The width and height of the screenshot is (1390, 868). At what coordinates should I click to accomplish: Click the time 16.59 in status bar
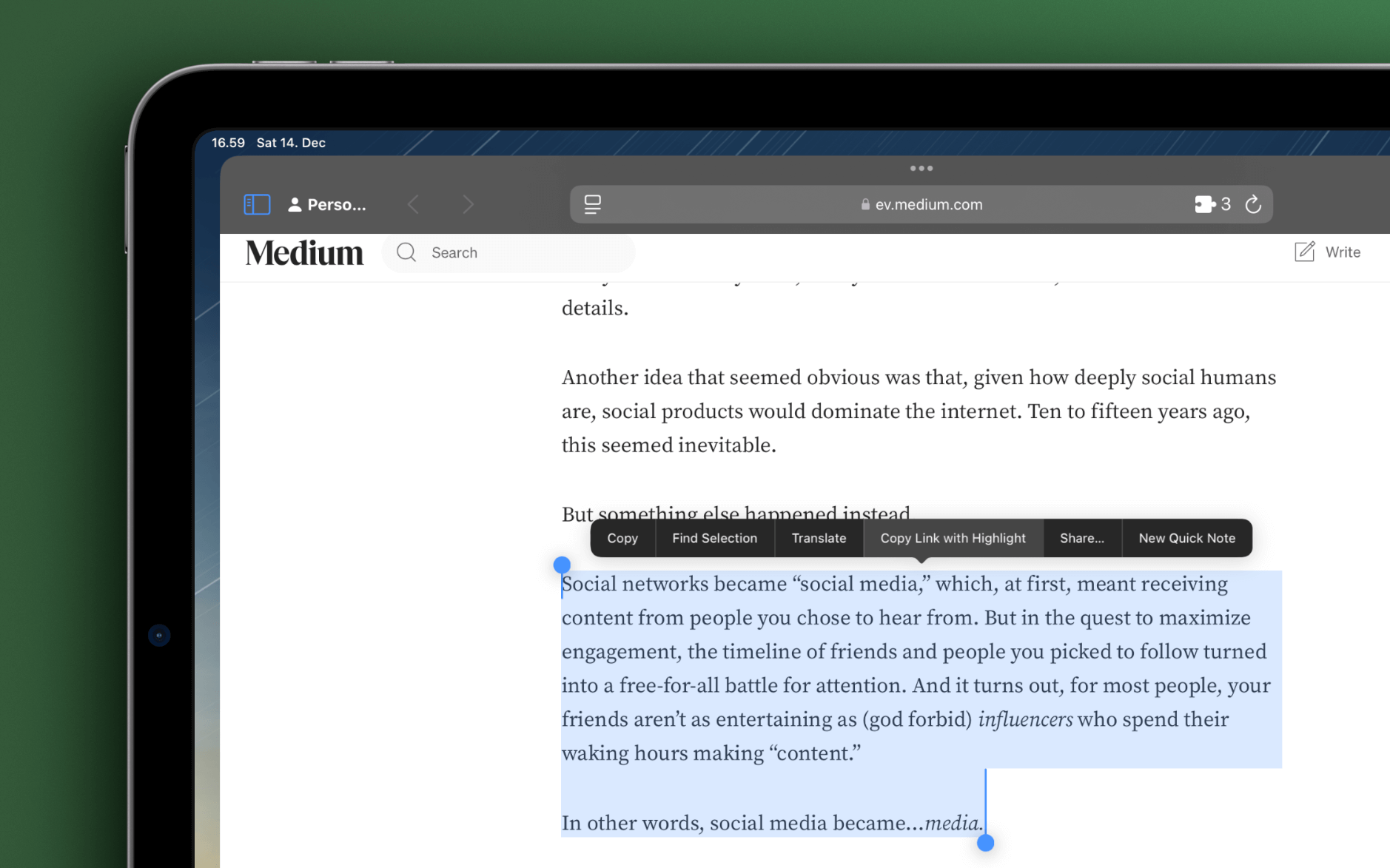tap(228, 143)
